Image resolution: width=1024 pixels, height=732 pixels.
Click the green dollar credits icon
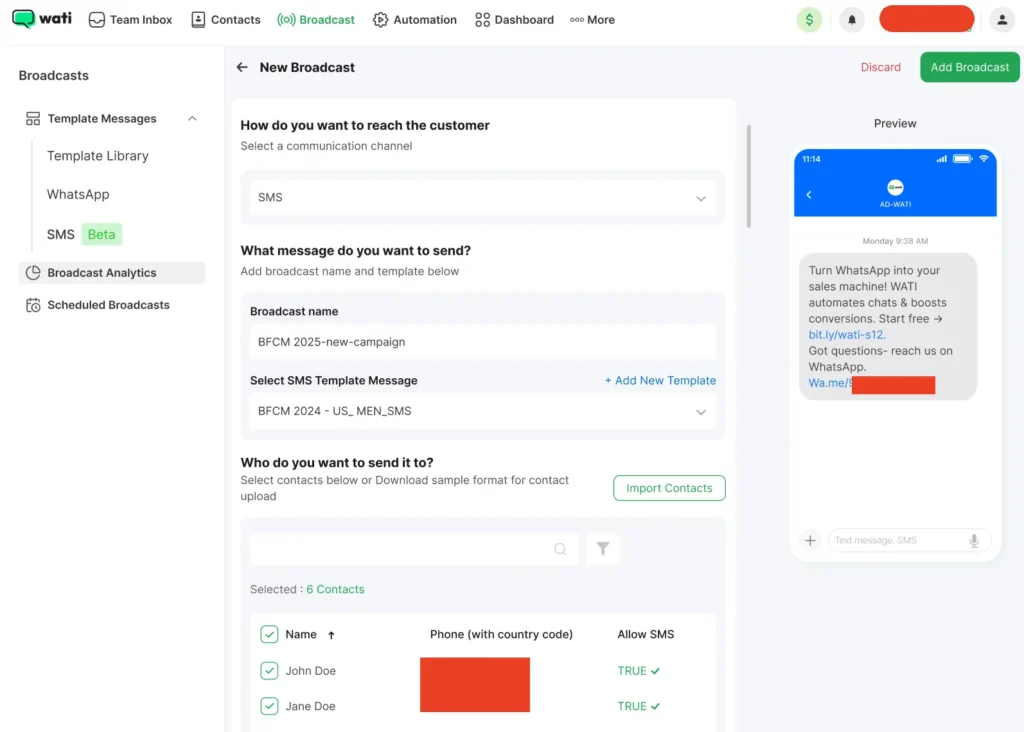point(809,19)
